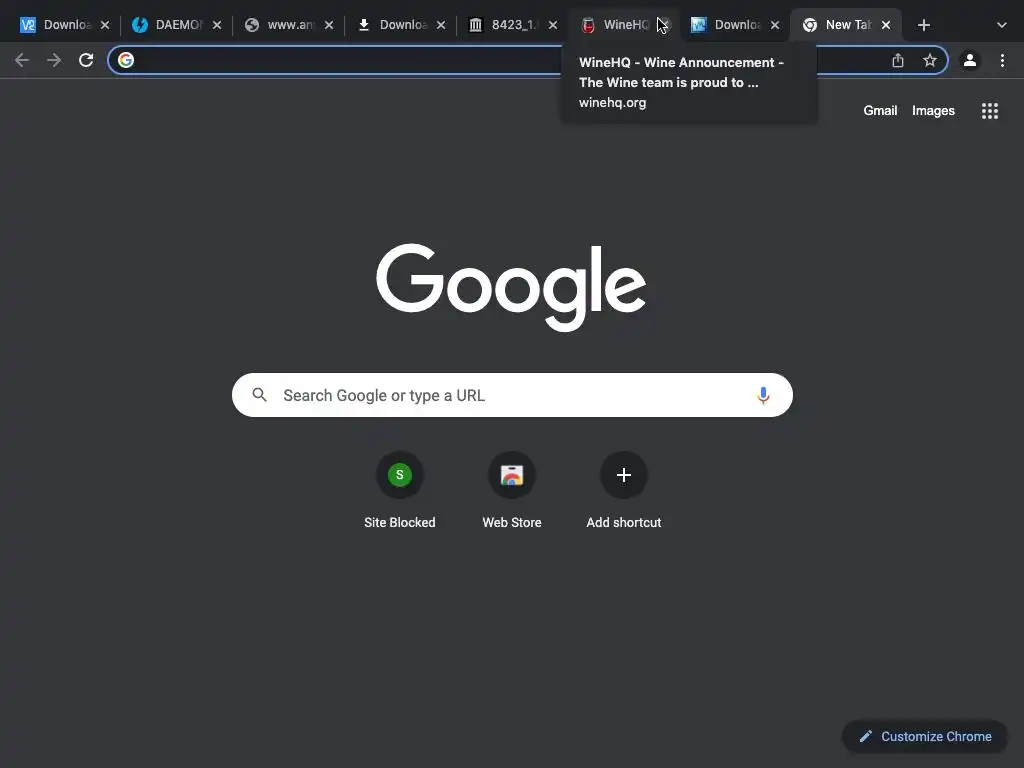Close the www.an tab
This screenshot has width=1024, height=768.
click(329, 25)
